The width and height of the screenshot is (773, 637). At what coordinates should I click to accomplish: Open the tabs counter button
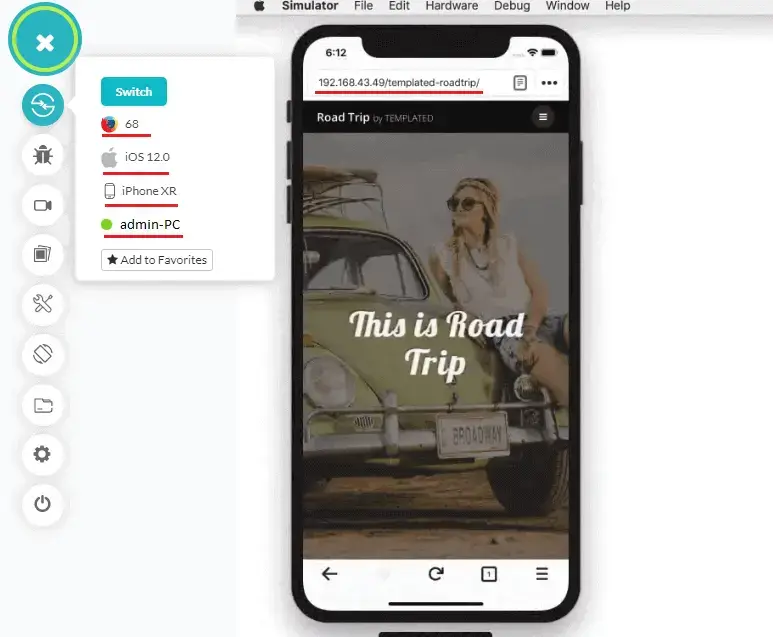[489, 574]
